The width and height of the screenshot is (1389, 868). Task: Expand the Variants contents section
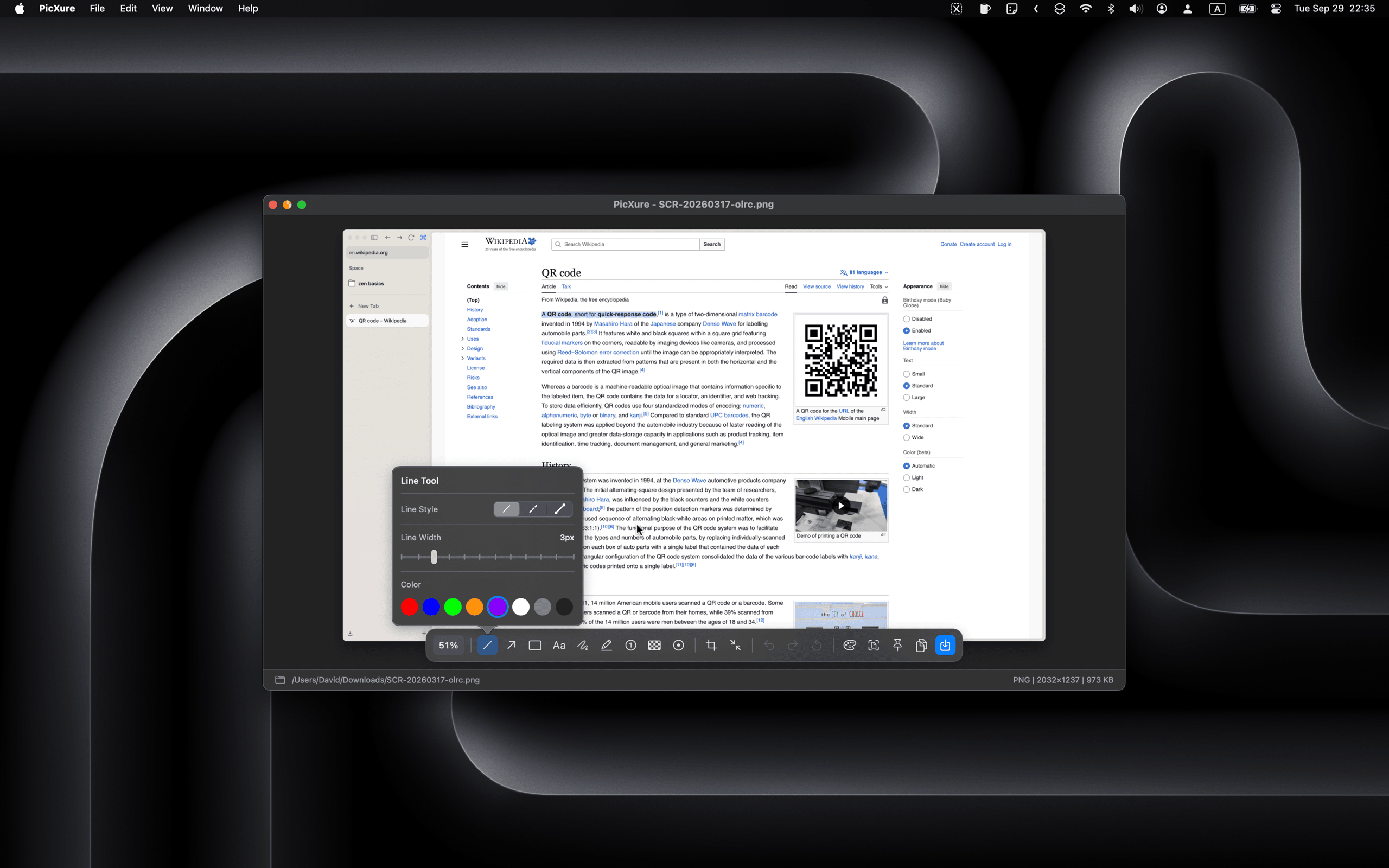[x=463, y=358]
